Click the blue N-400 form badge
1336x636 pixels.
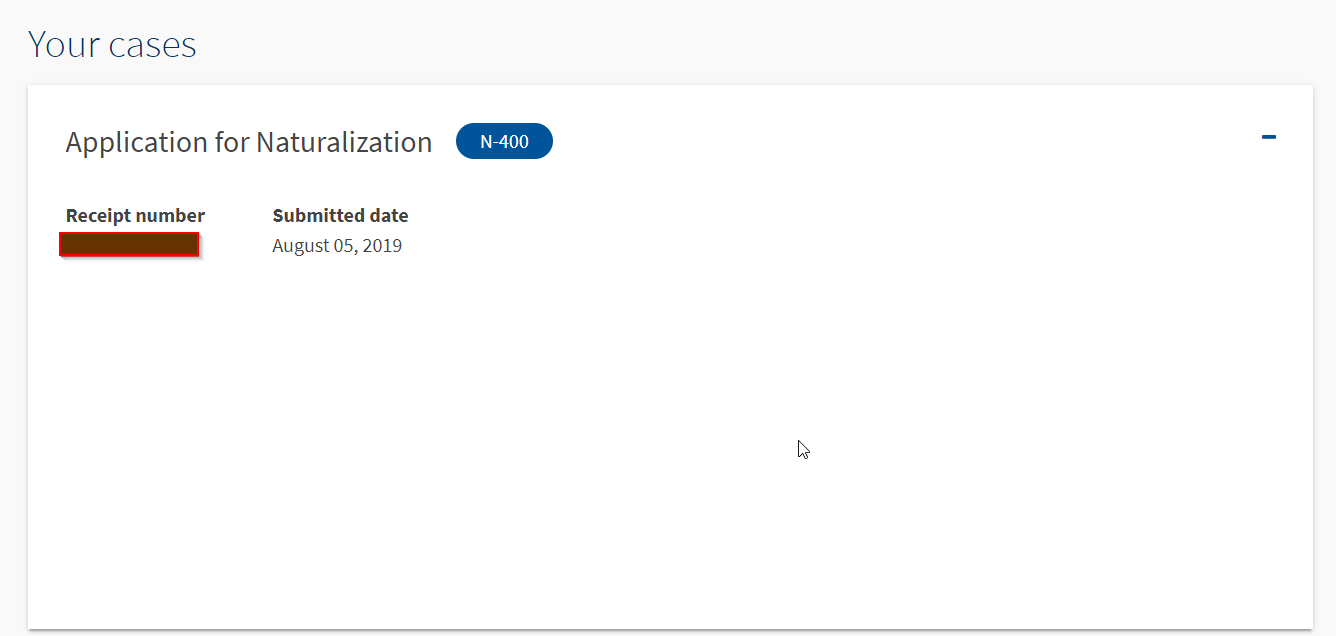[504, 141]
